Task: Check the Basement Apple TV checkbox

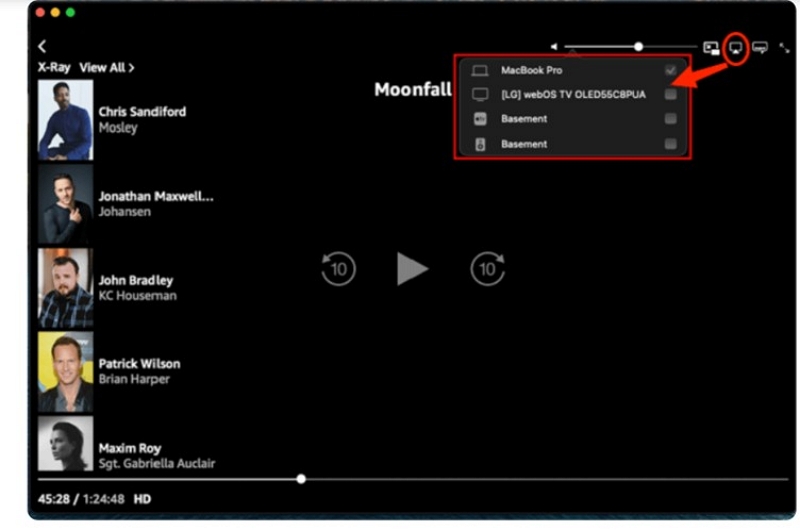Action: (x=670, y=119)
